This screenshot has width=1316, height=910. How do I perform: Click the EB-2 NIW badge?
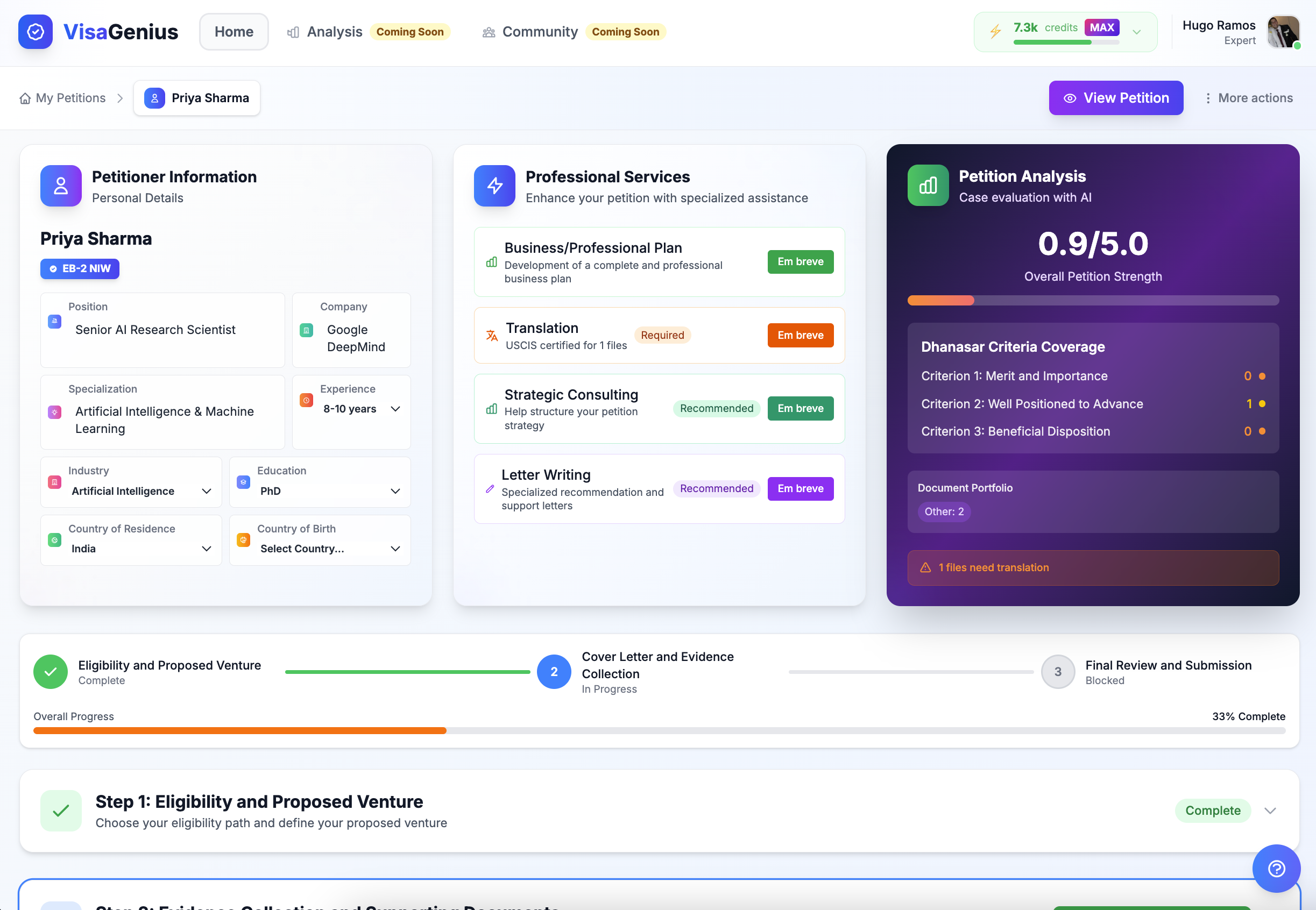pos(80,268)
